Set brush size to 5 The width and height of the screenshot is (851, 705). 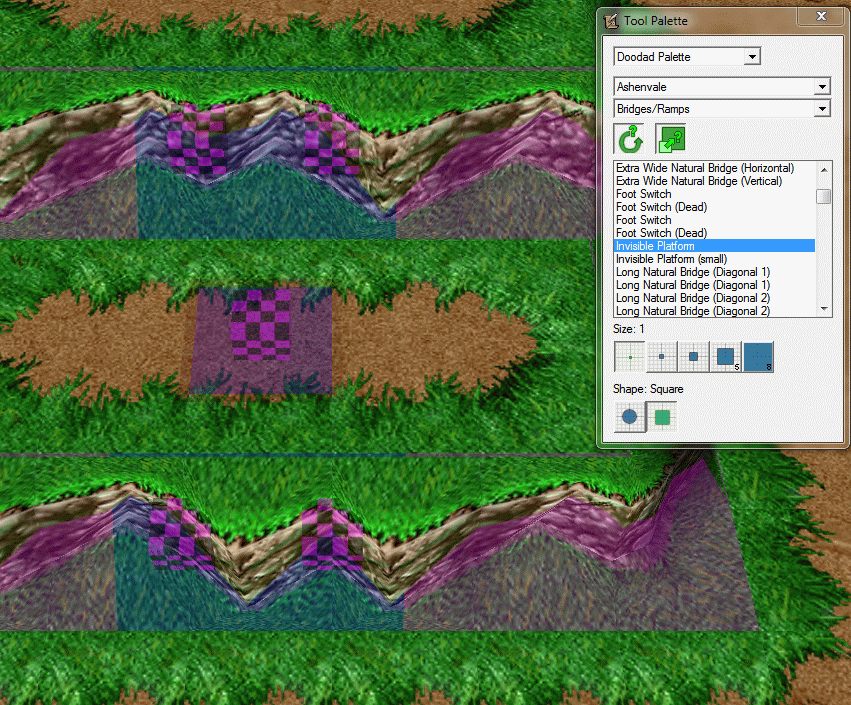pos(726,357)
